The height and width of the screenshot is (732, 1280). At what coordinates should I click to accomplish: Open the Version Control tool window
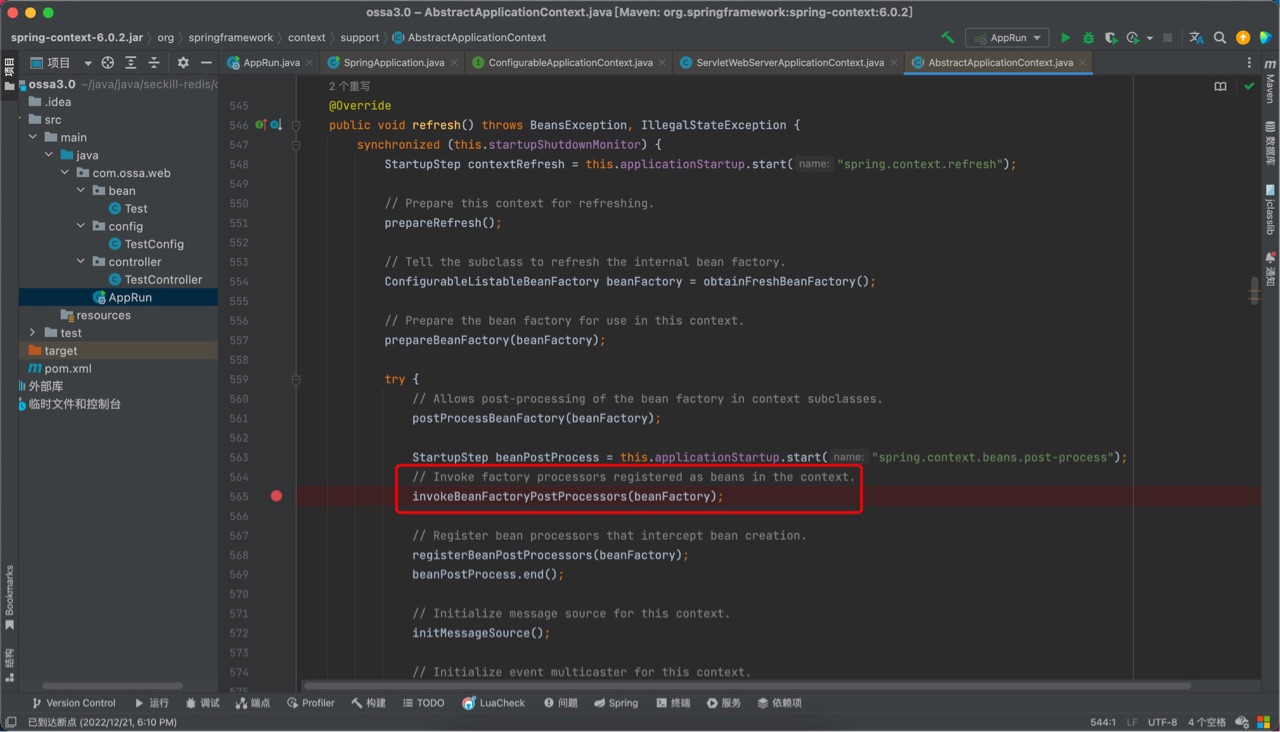point(73,703)
